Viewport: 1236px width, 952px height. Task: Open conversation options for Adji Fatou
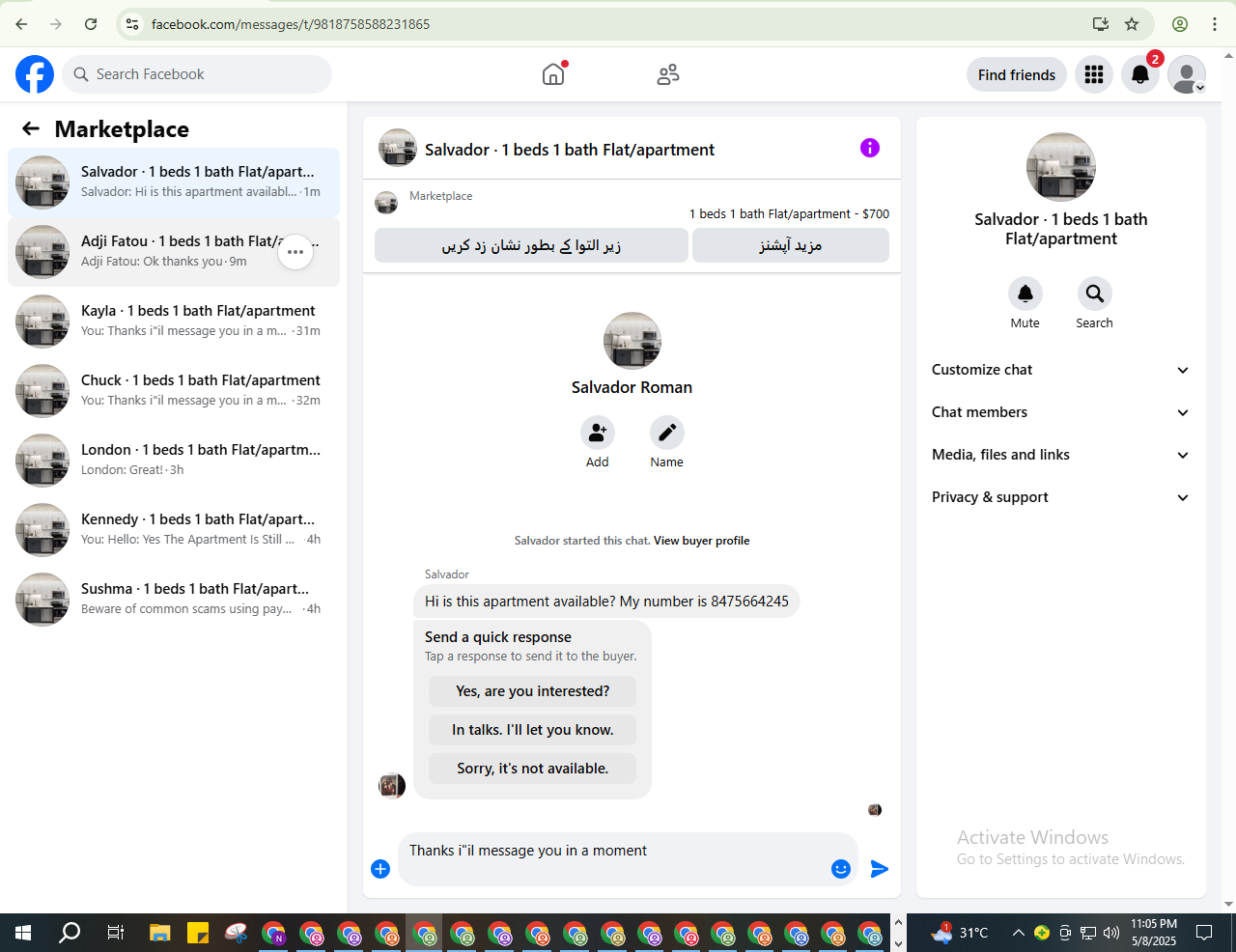(x=295, y=252)
